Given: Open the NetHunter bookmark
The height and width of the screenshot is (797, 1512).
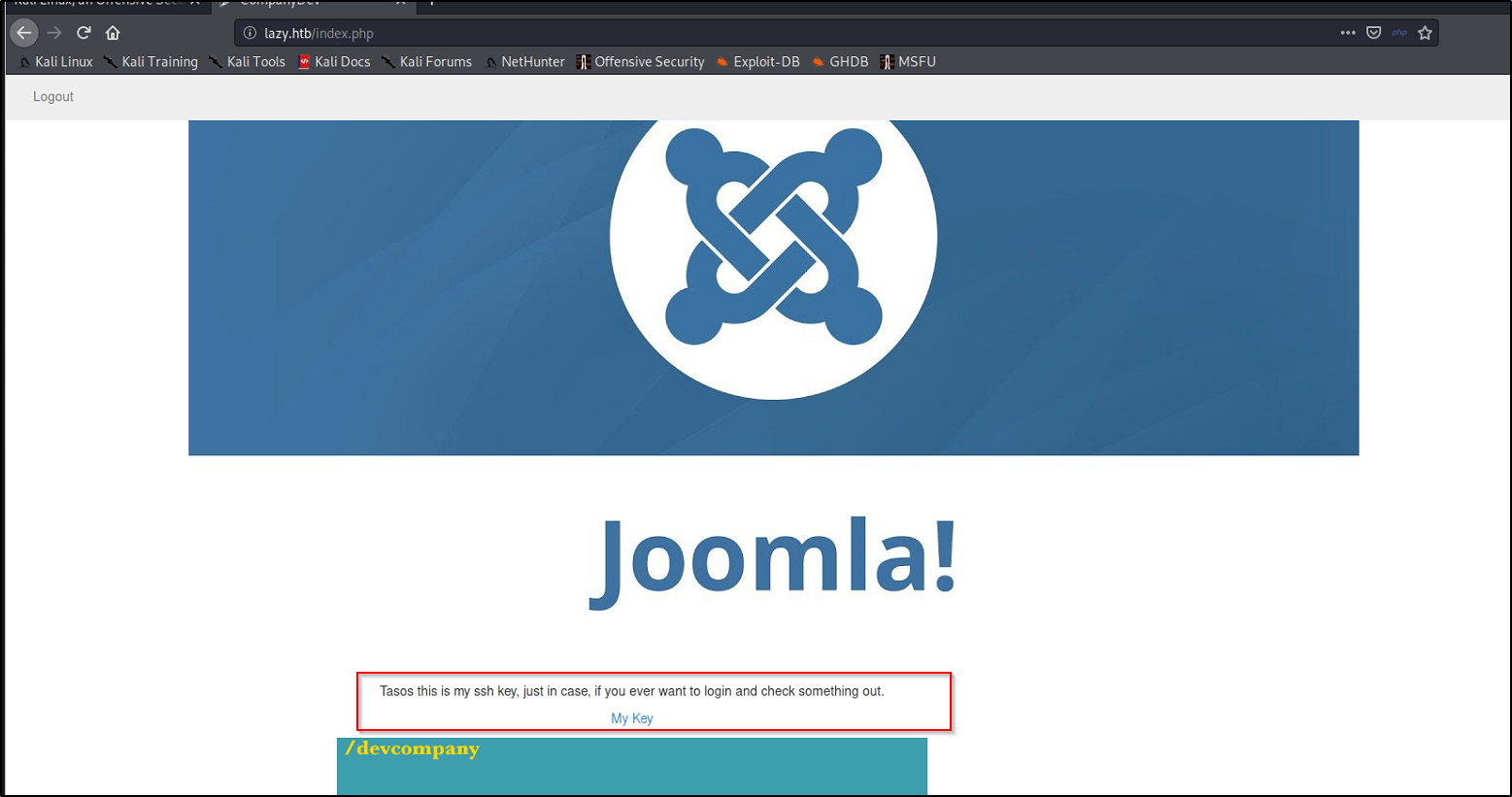Looking at the screenshot, I should [x=525, y=61].
